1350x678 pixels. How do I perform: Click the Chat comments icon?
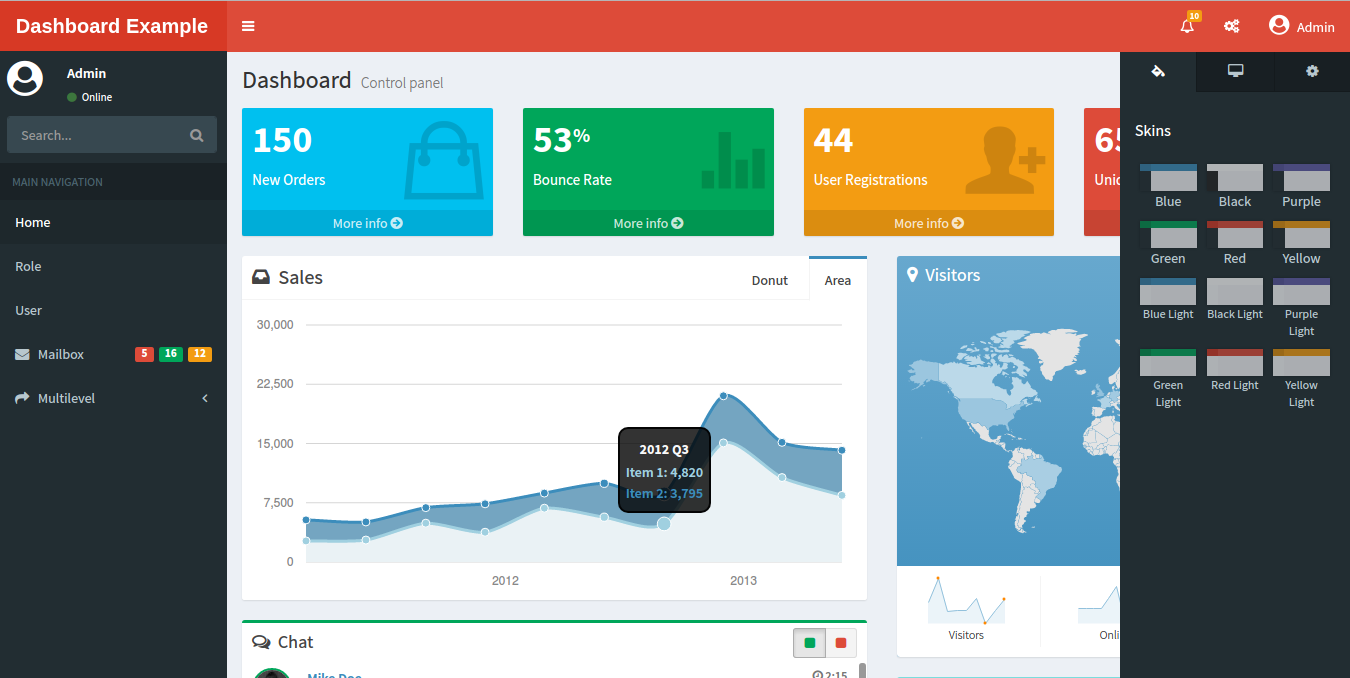coord(262,642)
